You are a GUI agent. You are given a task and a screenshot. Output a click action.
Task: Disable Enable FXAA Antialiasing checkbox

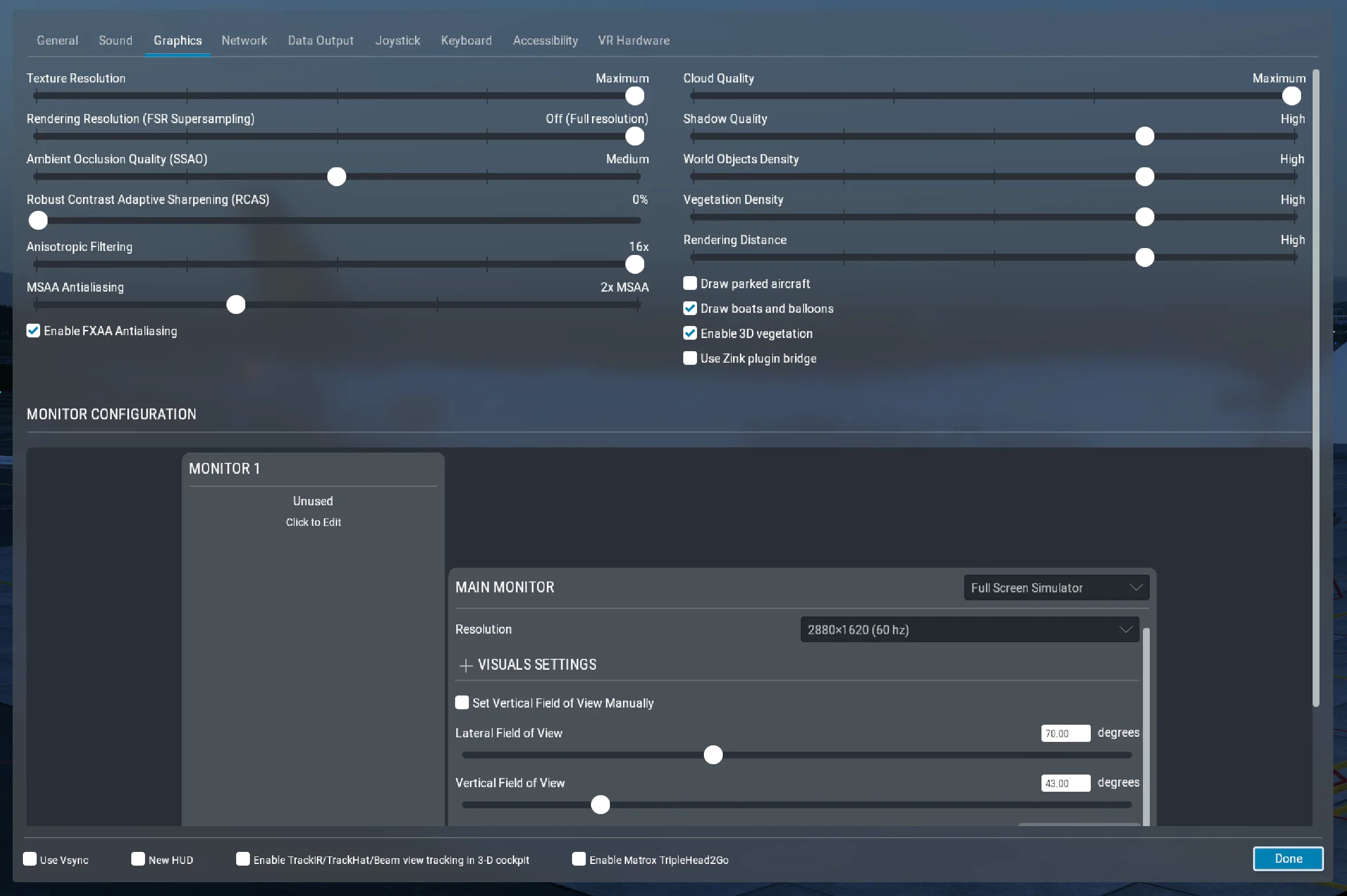click(33, 331)
